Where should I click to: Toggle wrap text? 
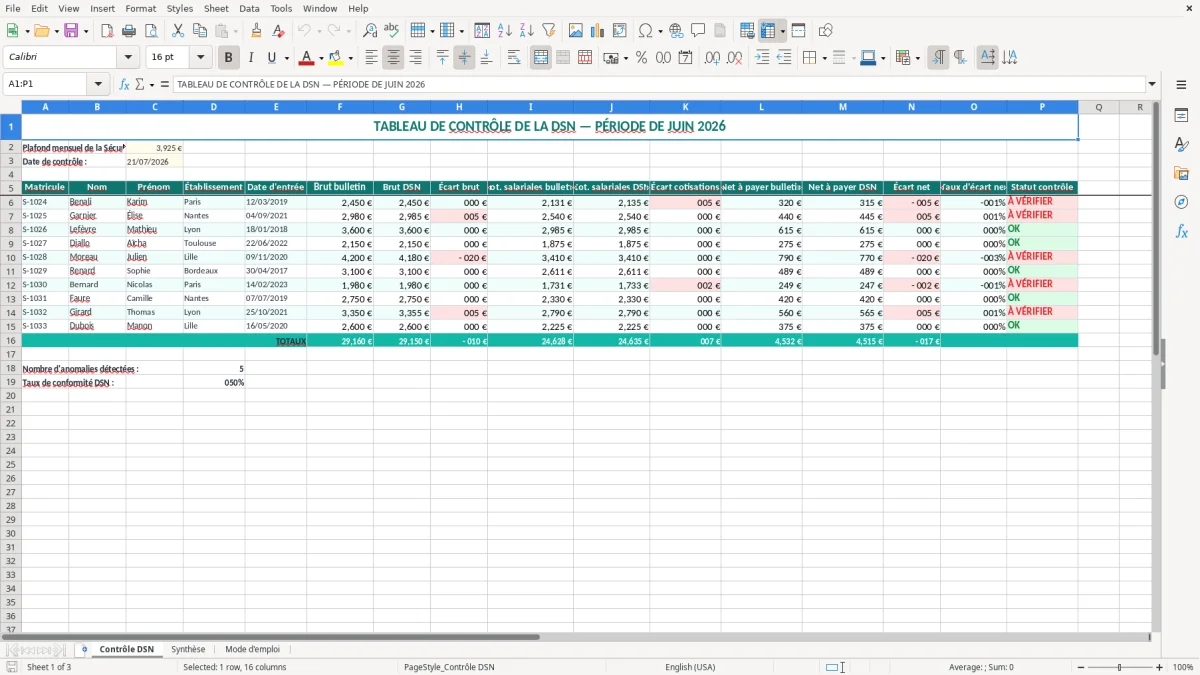click(x=514, y=58)
